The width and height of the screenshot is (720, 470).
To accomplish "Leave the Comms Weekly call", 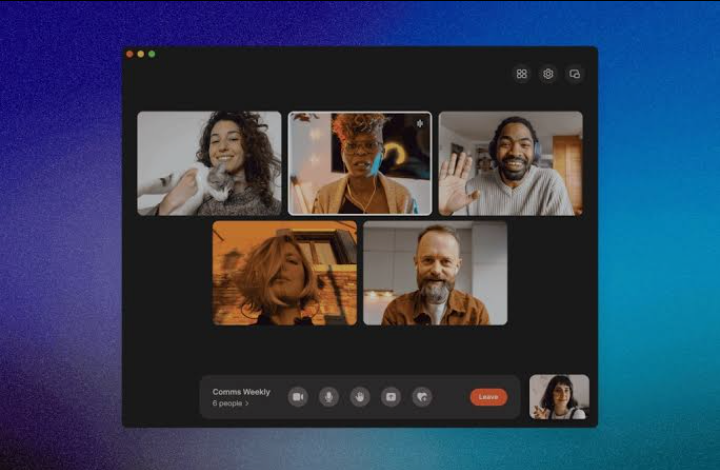I will click(x=489, y=397).
